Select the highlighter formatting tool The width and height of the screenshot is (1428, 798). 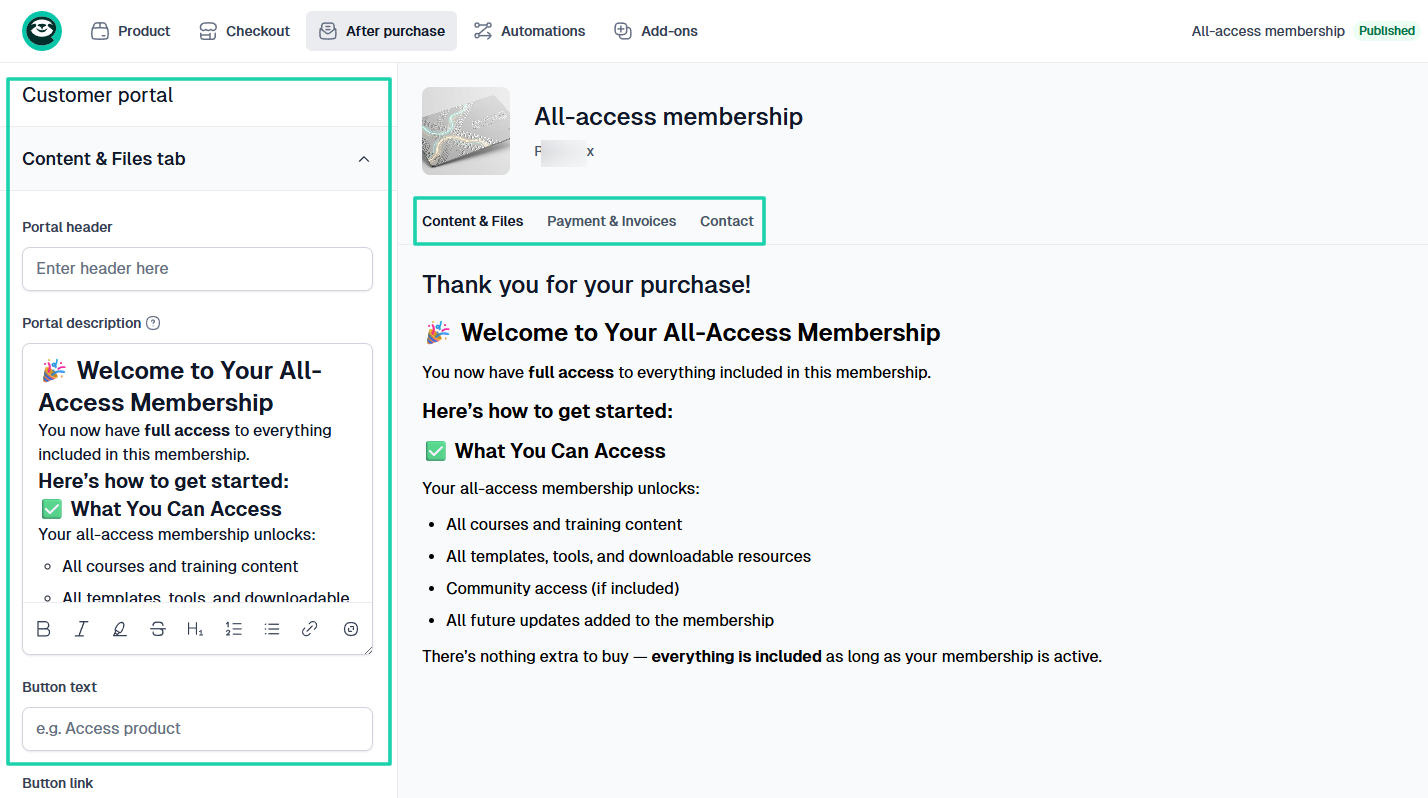coord(120,629)
